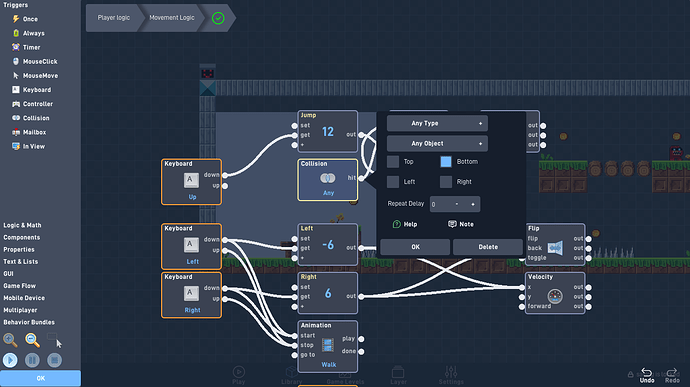Increase Repeat Delay with plus stepper
The image size is (690, 387).
click(473, 204)
